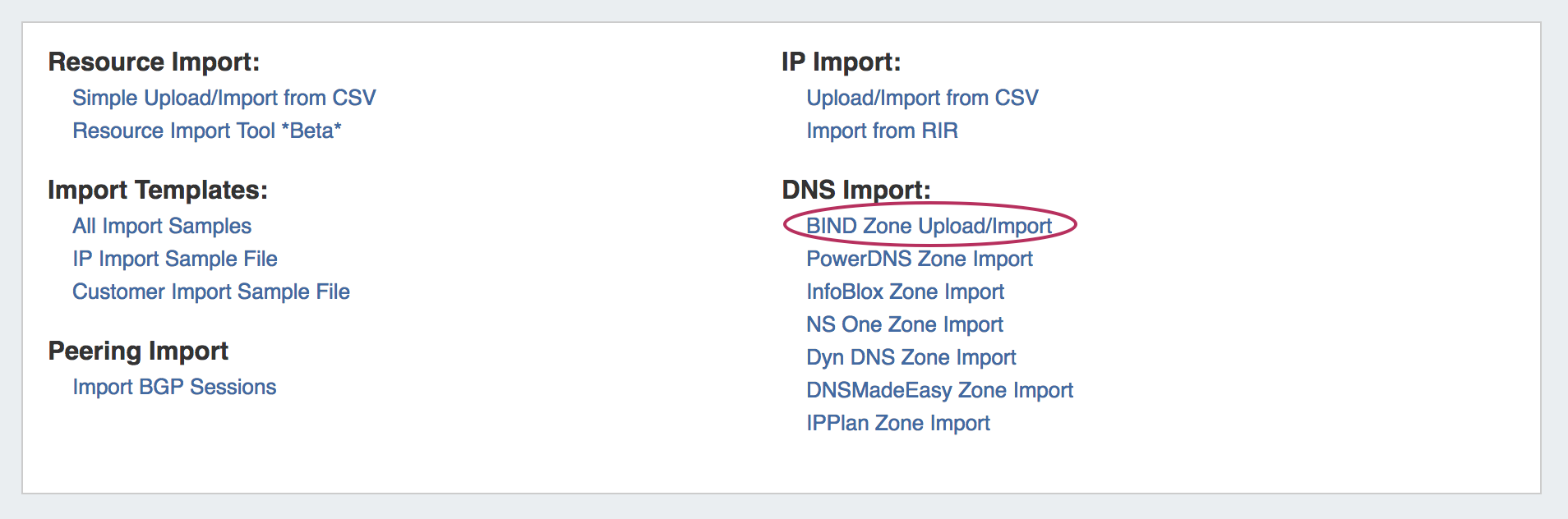Viewport: 1568px width, 519px height.
Task: Open the Resource Import Tool Beta link
Action: tap(206, 131)
